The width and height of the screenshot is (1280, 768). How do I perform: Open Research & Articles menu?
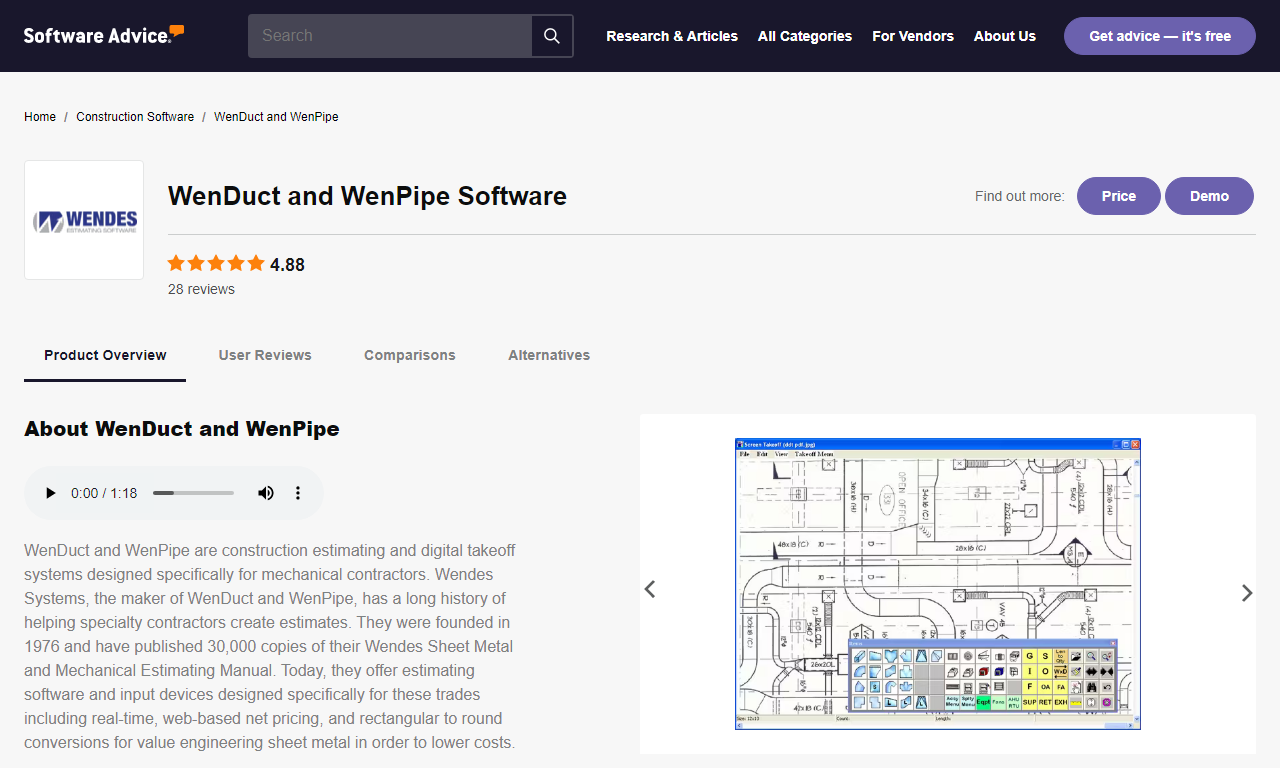[x=672, y=36]
